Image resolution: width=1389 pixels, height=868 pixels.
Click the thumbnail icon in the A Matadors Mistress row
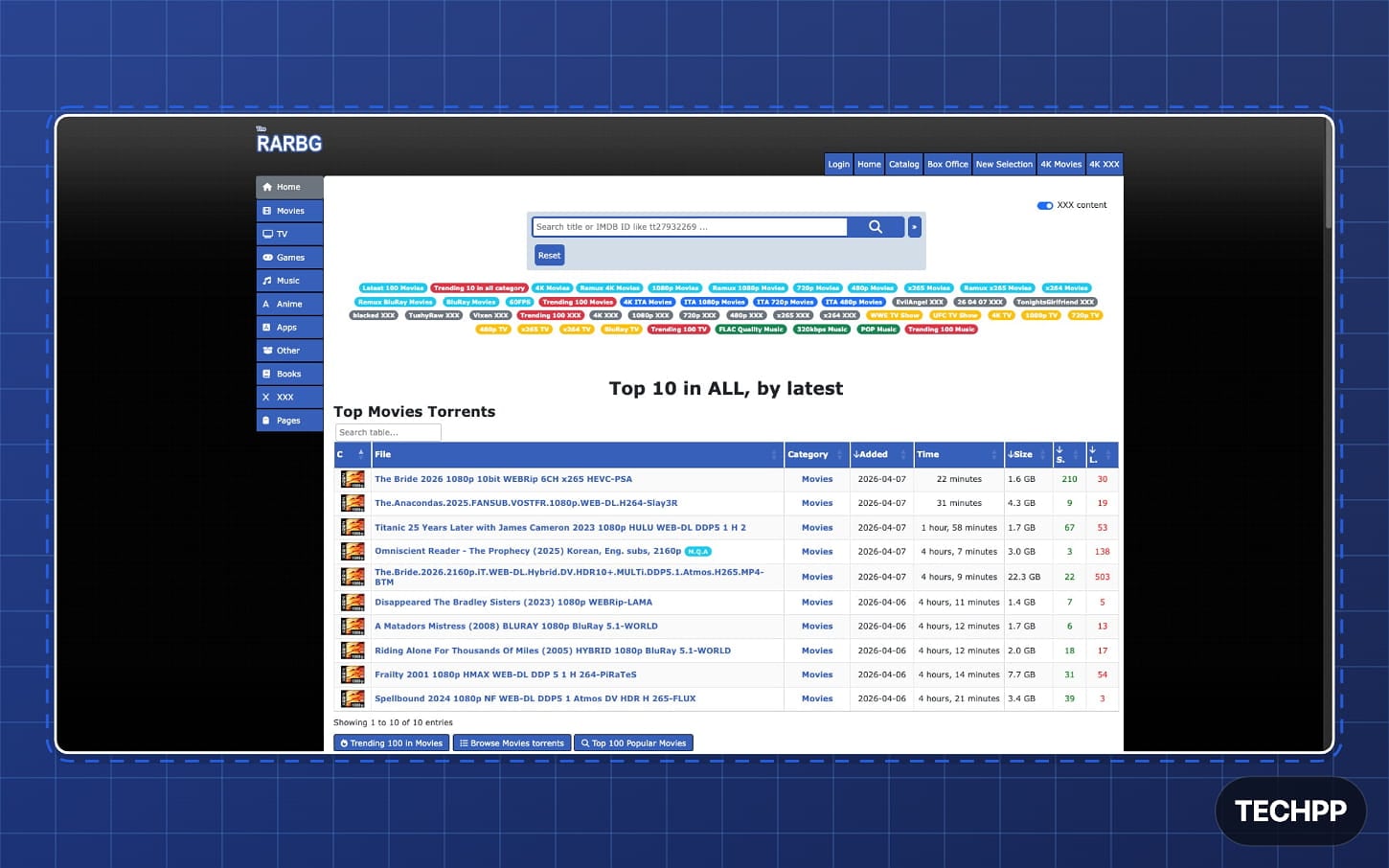pos(353,627)
